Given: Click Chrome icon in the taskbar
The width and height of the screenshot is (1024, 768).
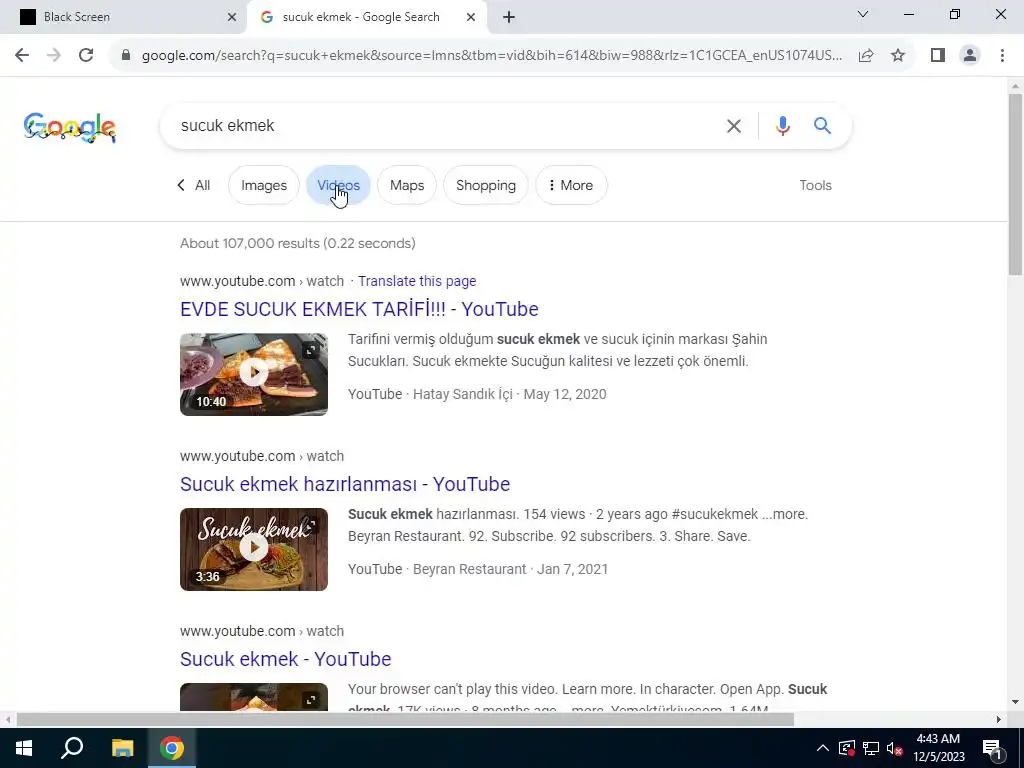Looking at the screenshot, I should 172,748.
